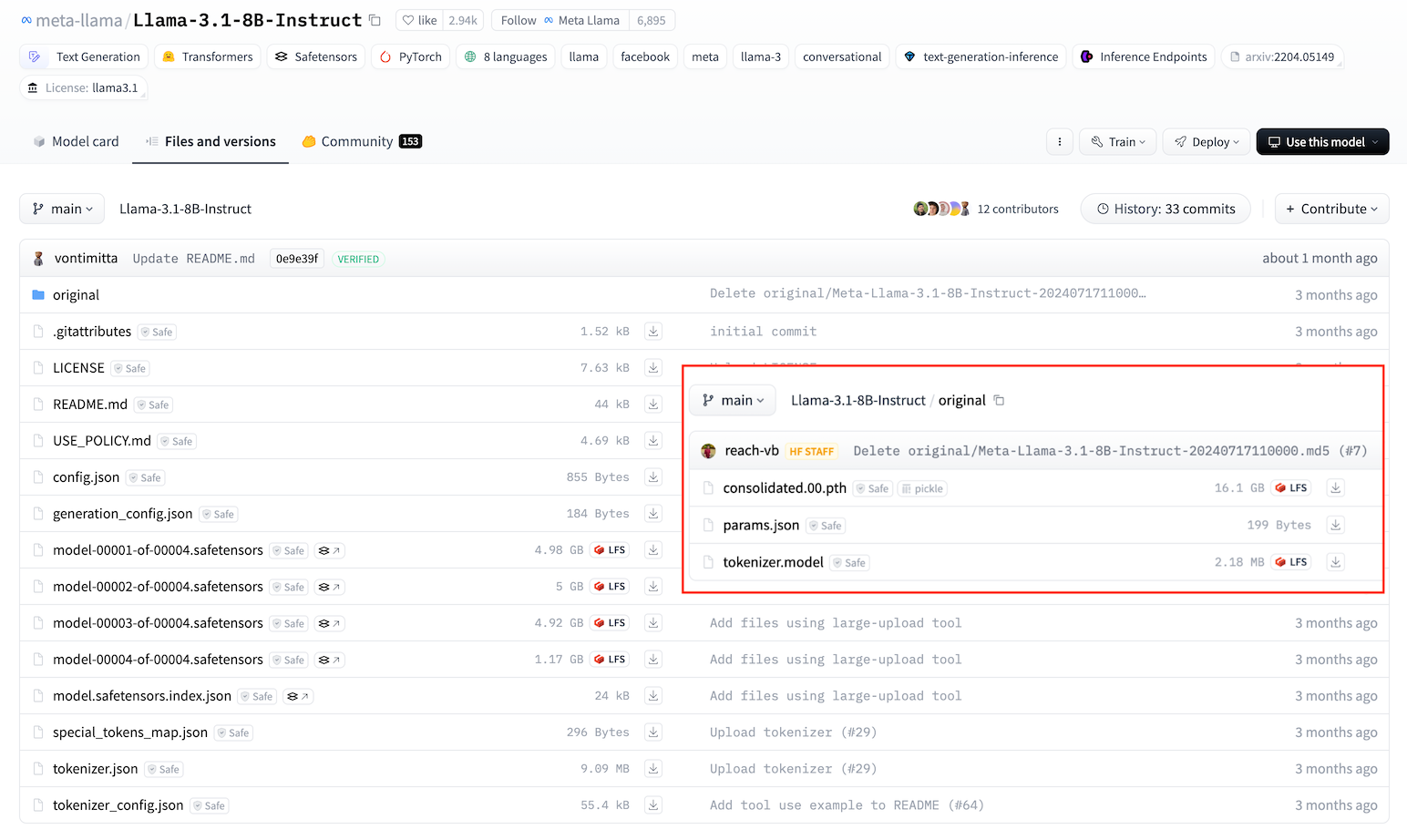Image resolution: width=1407 pixels, height=840 pixels.
Task: Click download icon for tokenizer.model
Action: (1335, 562)
